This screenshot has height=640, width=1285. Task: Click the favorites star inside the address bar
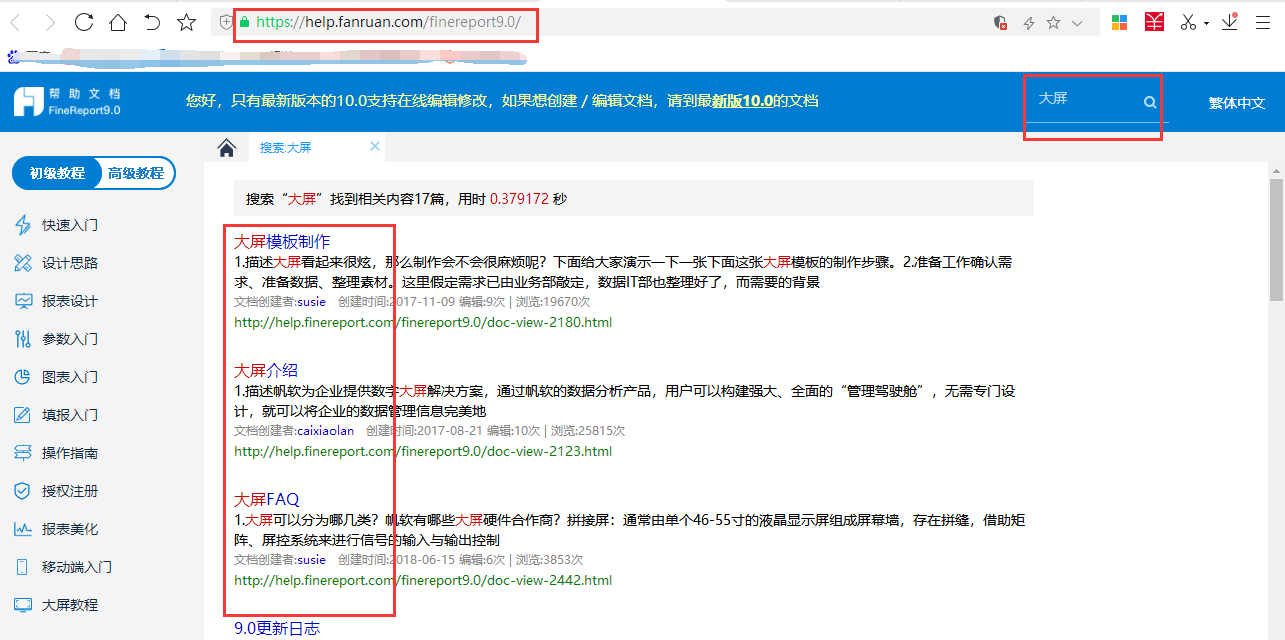click(1053, 22)
